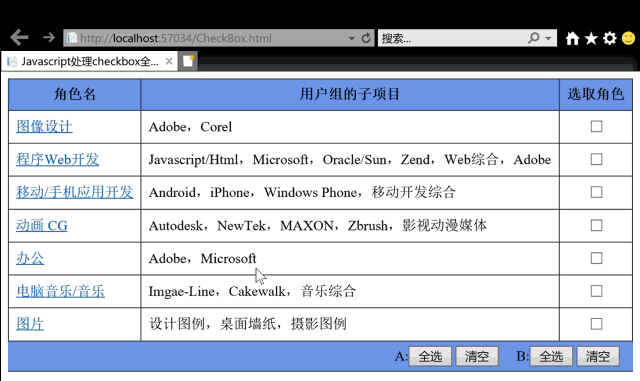Click the localhost address bar URL

(176, 38)
